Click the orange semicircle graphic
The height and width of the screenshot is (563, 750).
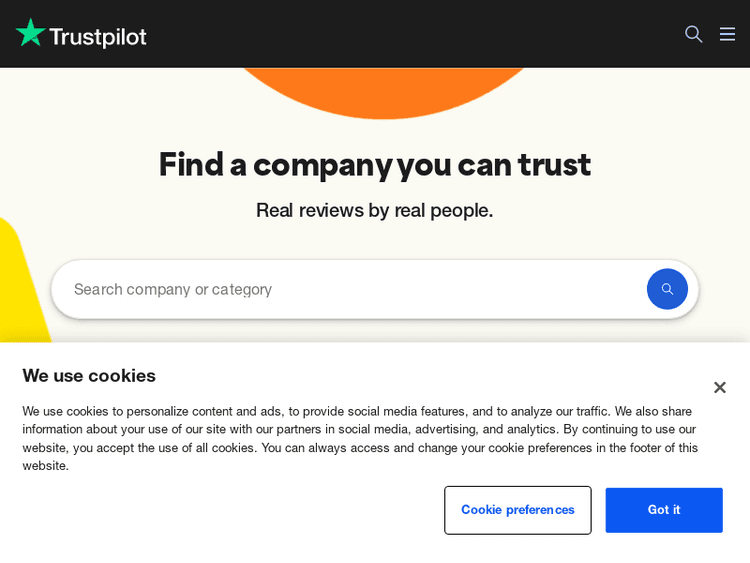pos(383,91)
